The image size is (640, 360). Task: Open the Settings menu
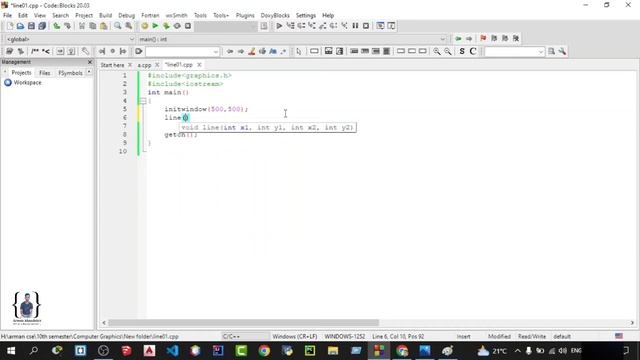[306, 16]
